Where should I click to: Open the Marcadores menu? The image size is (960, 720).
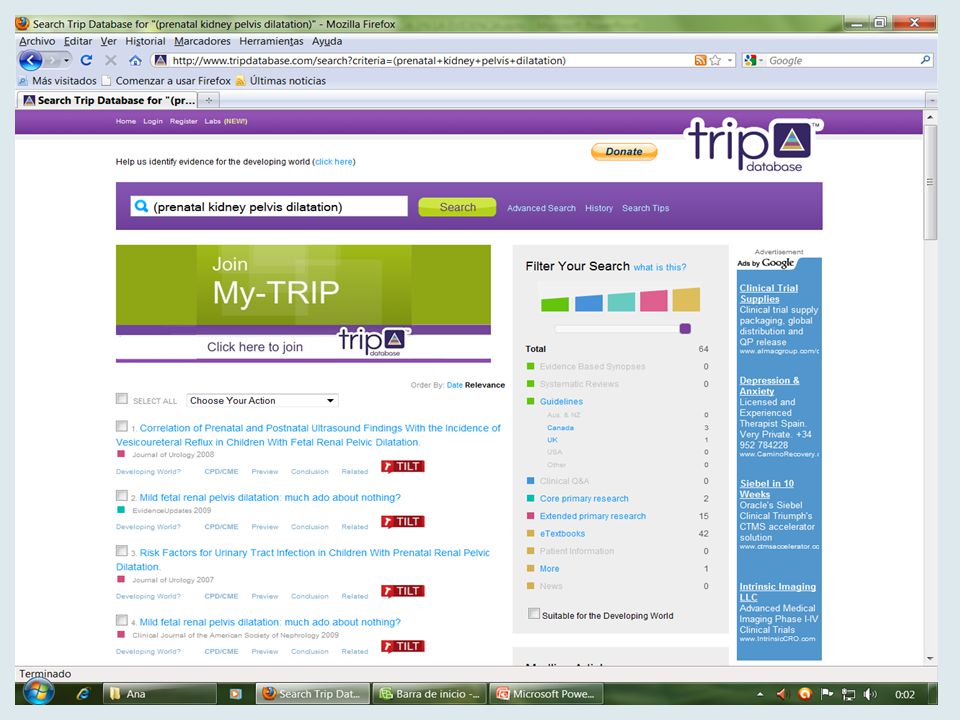(202, 41)
